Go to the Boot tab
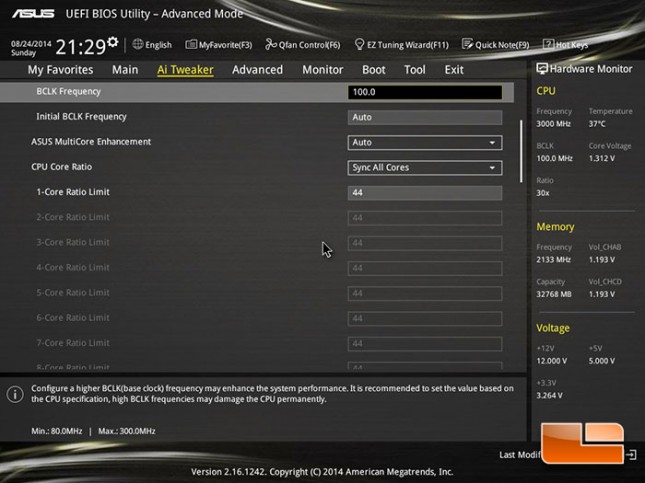Viewport: 645px width, 483px height. [374, 70]
